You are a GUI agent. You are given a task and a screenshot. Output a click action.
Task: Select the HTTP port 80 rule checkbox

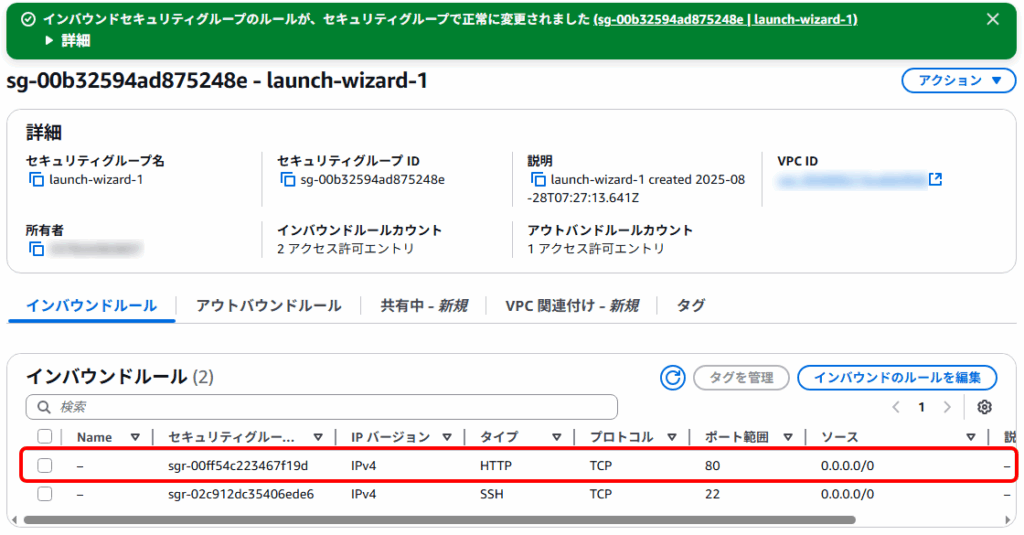coord(45,465)
